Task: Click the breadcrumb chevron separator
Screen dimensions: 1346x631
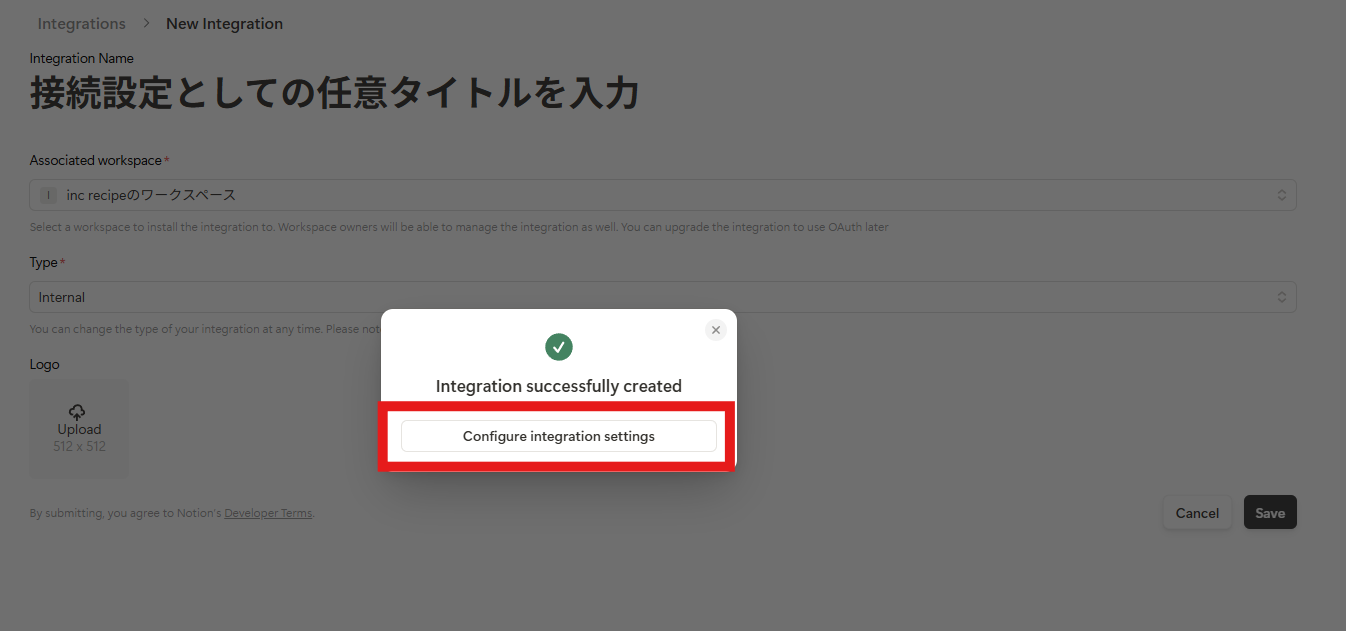Action: pos(146,23)
